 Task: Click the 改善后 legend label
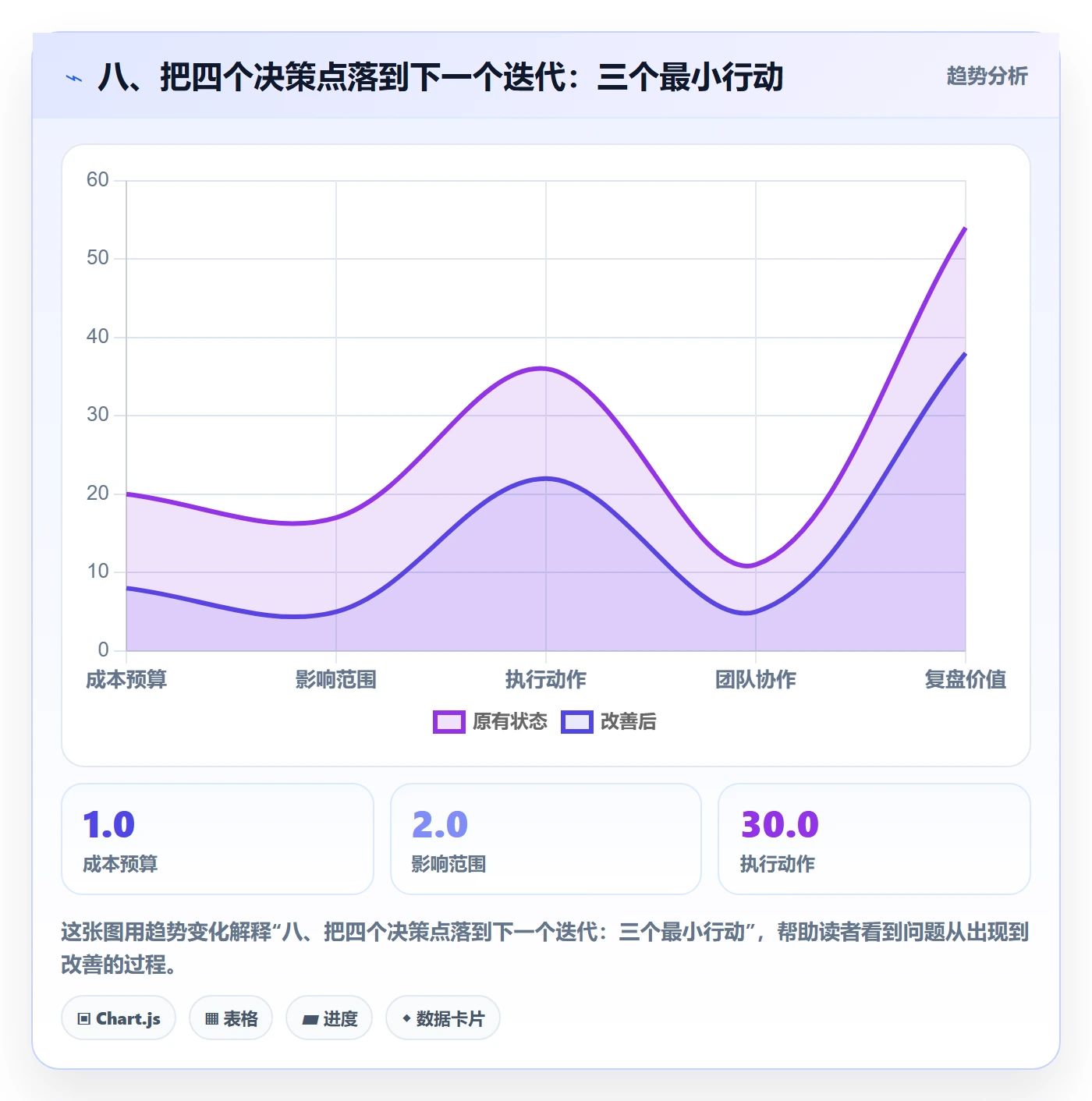click(629, 722)
